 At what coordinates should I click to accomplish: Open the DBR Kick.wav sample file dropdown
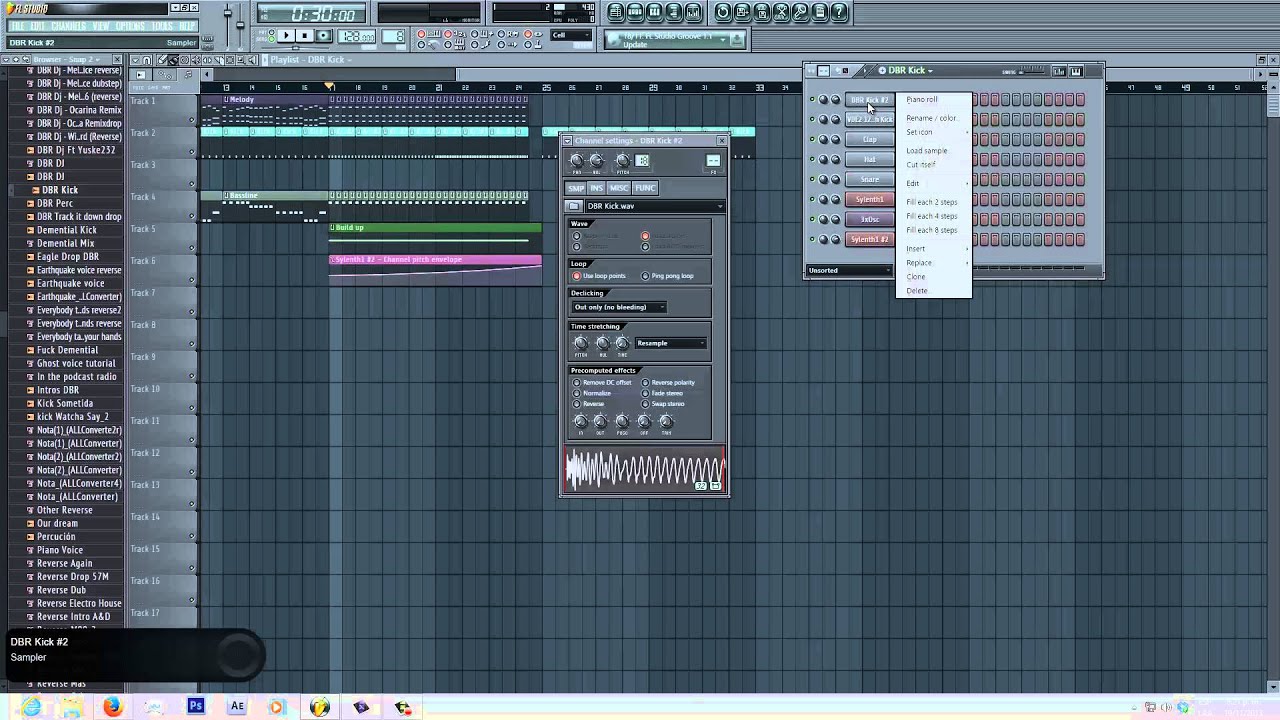pos(654,206)
